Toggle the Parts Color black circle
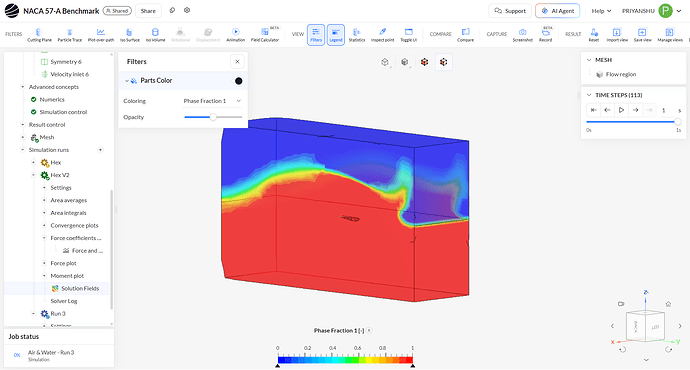The image size is (690, 370). pyautogui.click(x=239, y=81)
